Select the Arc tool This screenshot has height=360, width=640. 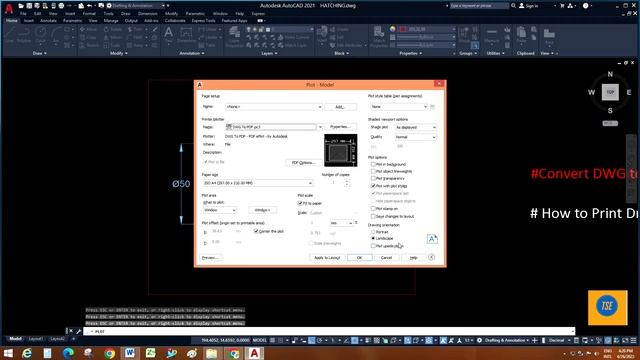point(56,35)
